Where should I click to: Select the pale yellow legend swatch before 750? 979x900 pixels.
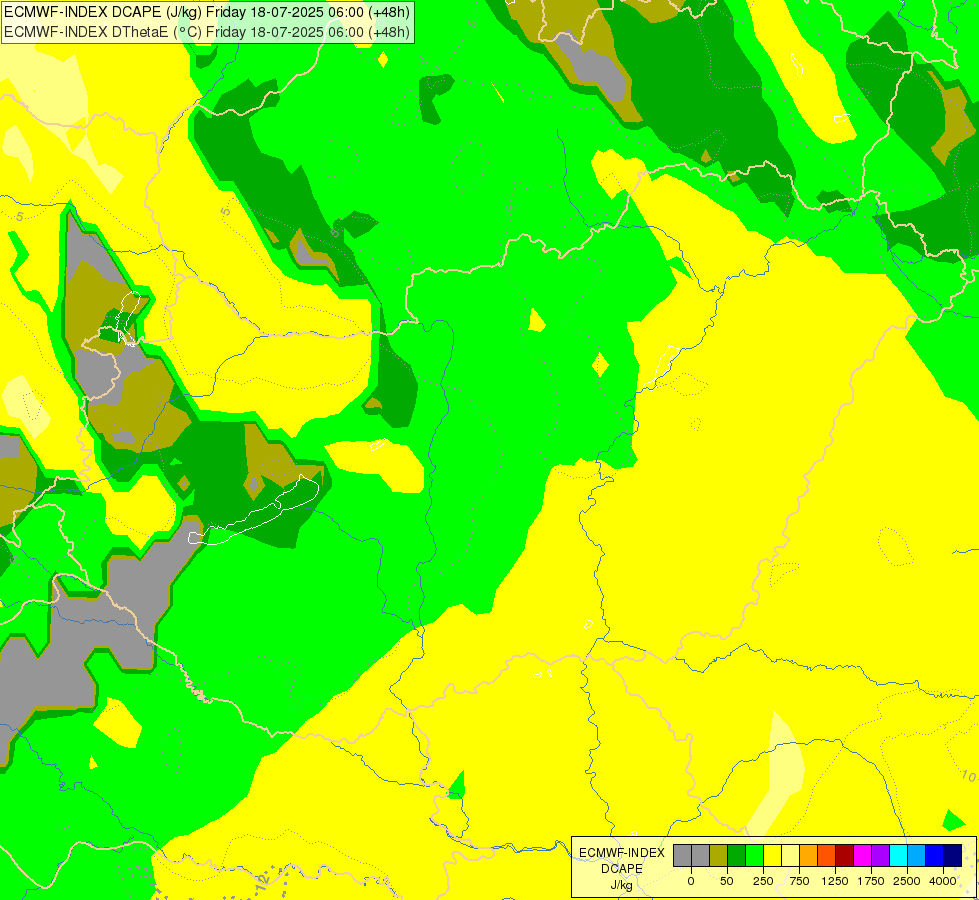(x=790, y=855)
